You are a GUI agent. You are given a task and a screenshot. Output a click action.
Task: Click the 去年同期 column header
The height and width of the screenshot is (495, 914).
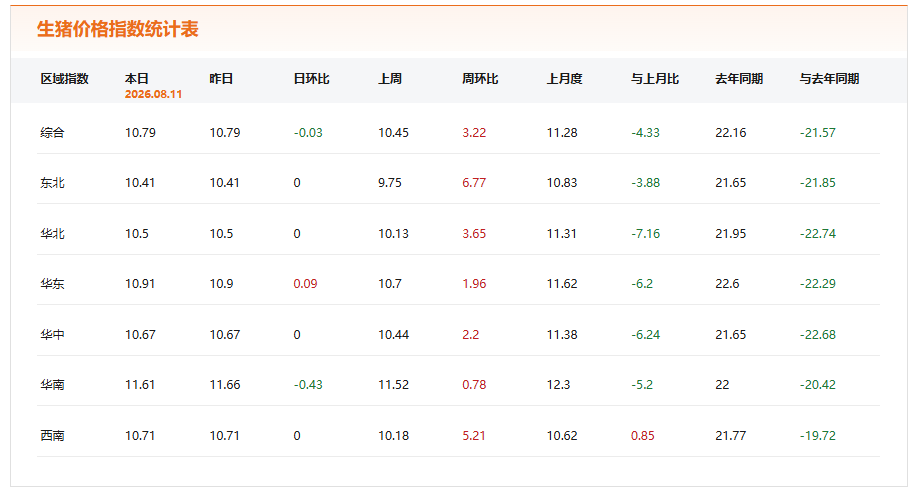point(739,79)
